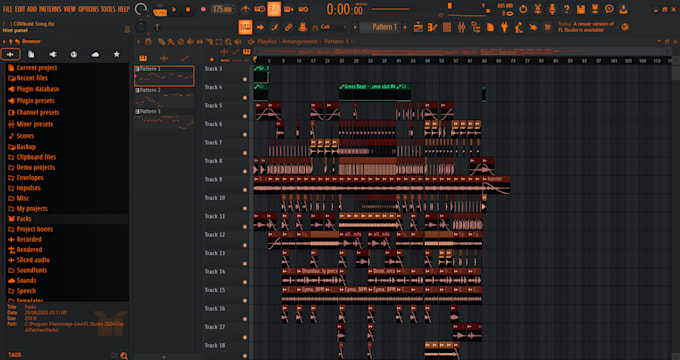The image size is (680, 360).
Task: Click the undo history circular arrow icon
Action: pos(523,9)
